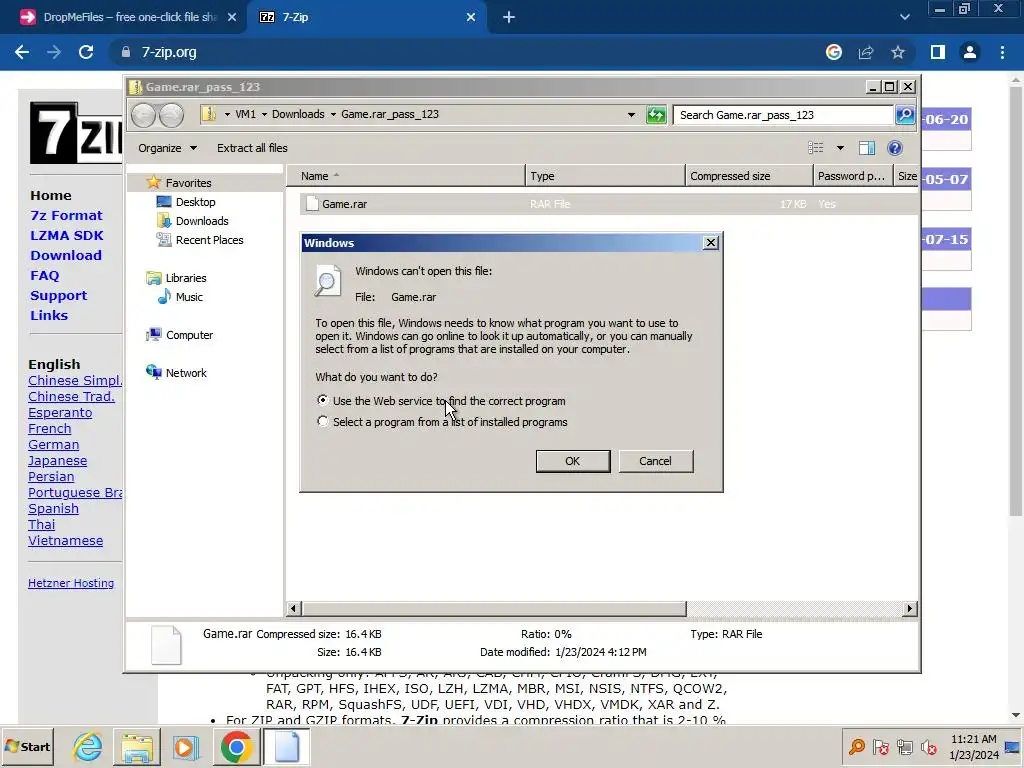1024x768 pixels.
Task: Open Downloads in Favorites
Action: tap(202, 221)
